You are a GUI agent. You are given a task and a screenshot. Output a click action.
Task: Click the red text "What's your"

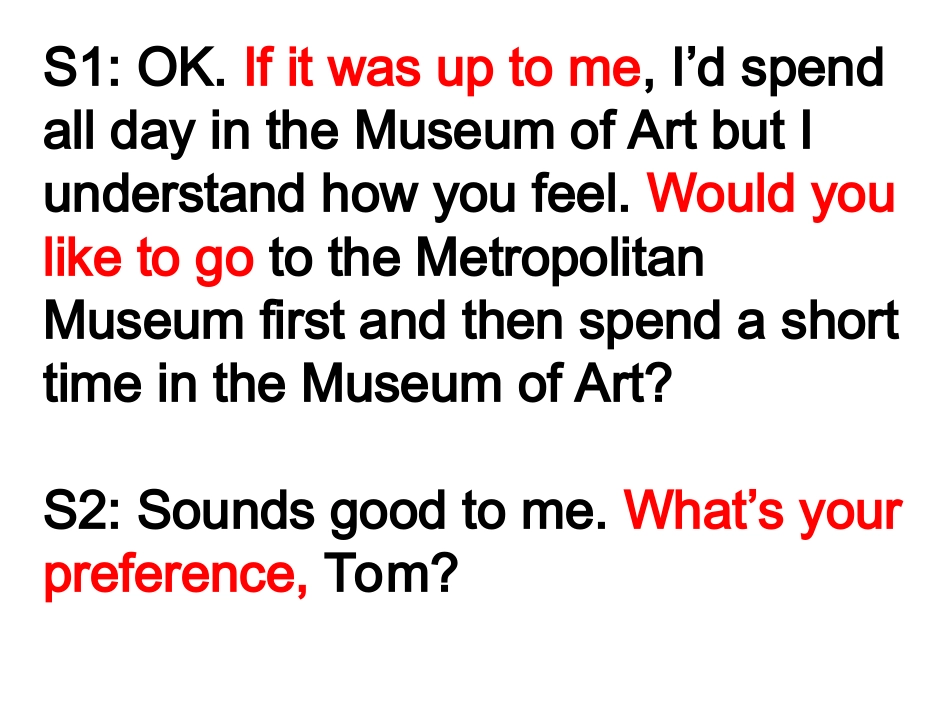tap(763, 513)
